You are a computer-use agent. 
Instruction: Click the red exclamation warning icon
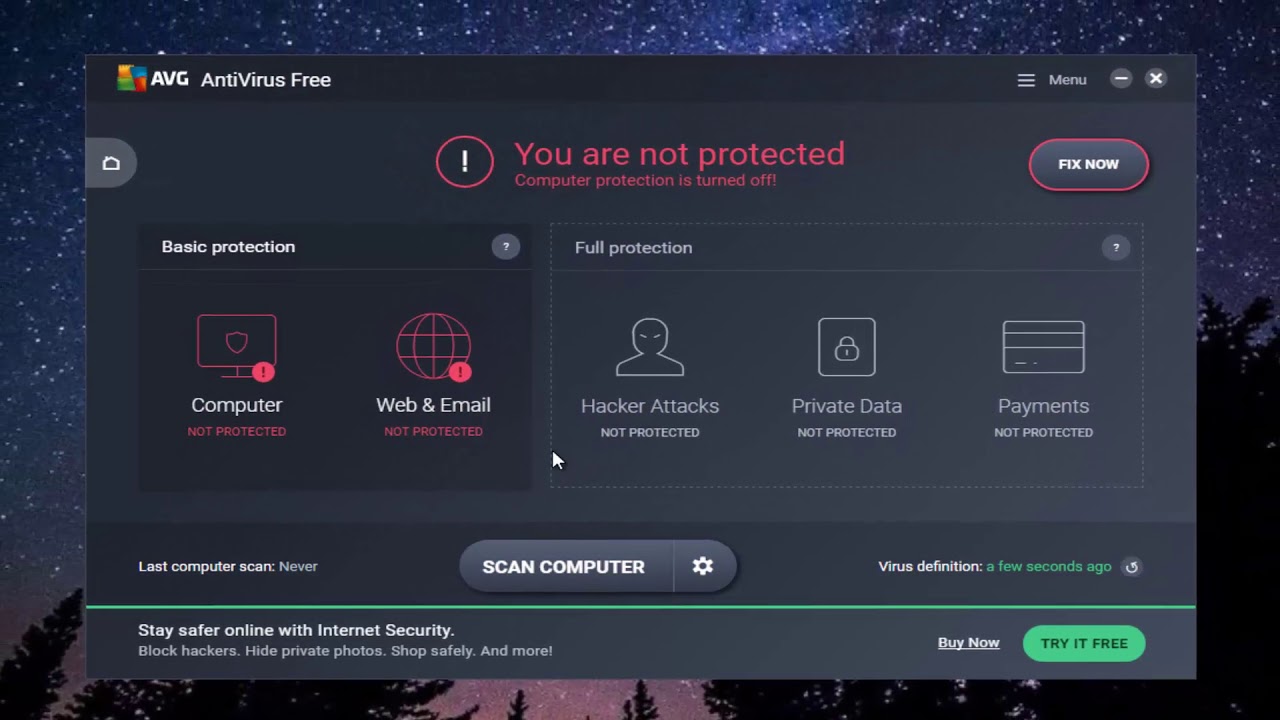click(x=465, y=162)
